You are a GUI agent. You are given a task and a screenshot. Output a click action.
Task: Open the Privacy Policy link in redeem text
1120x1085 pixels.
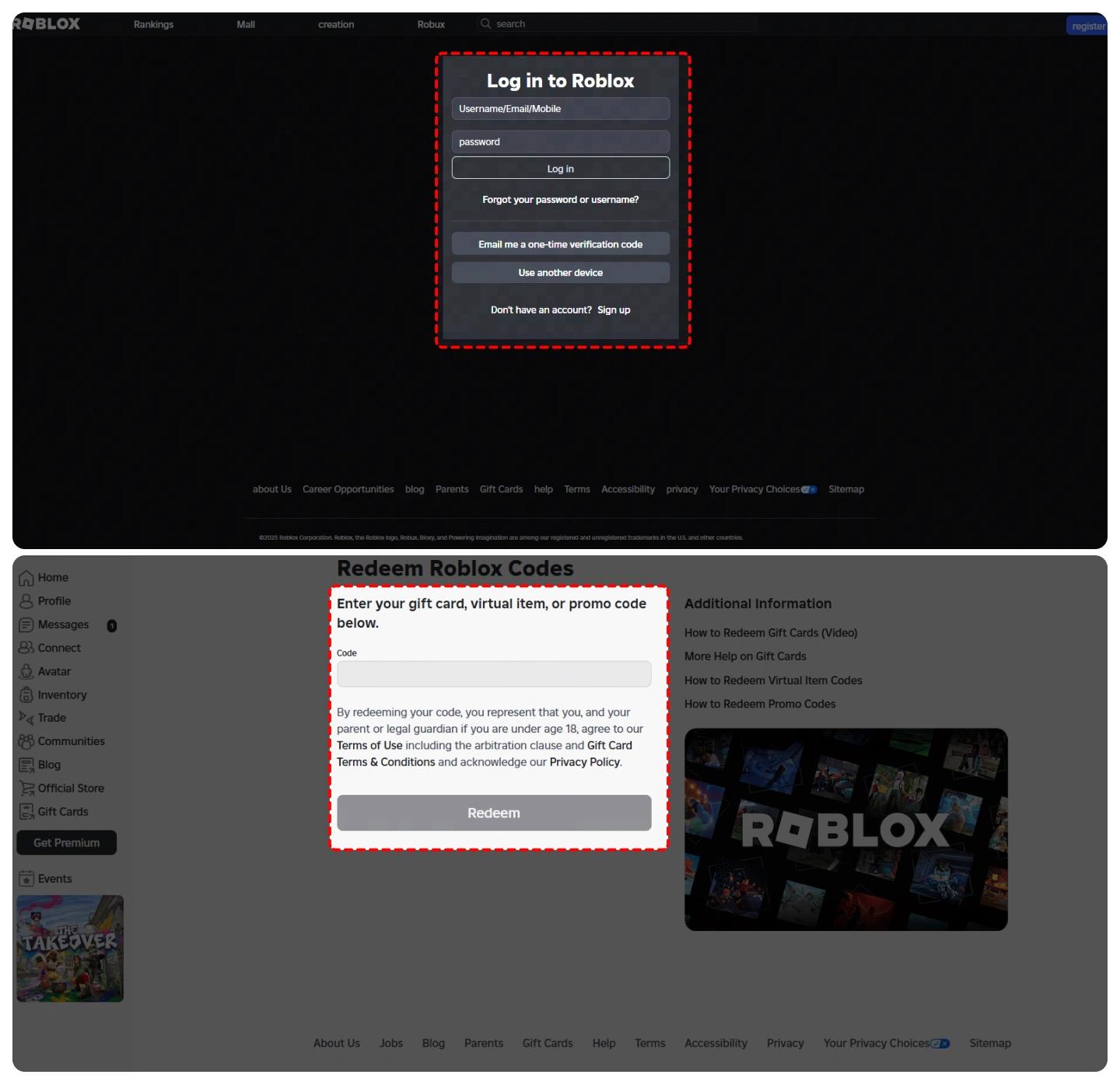585,762
